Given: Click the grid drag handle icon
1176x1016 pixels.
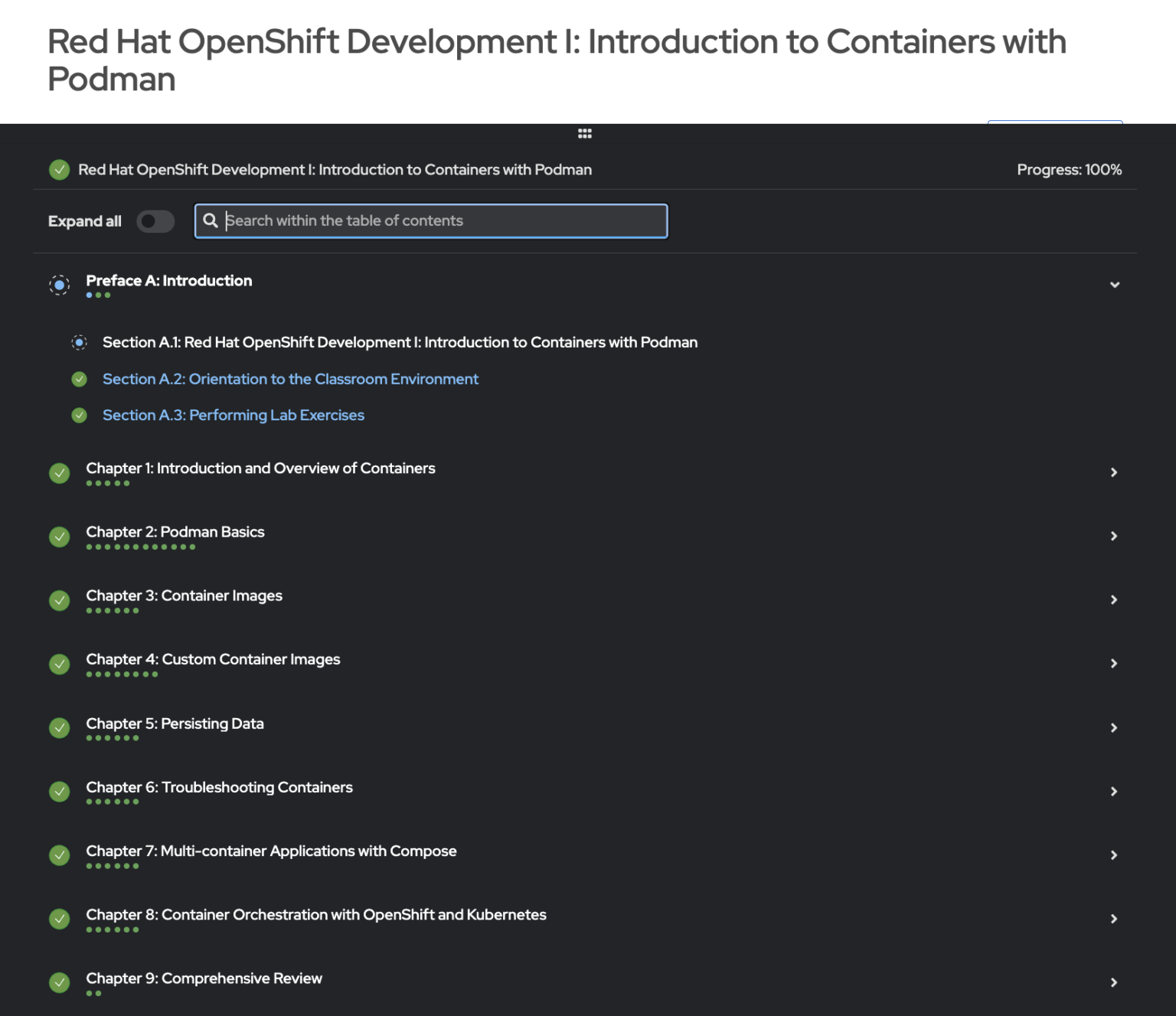Looking at the screenshot, I should (x=584, y=133).
